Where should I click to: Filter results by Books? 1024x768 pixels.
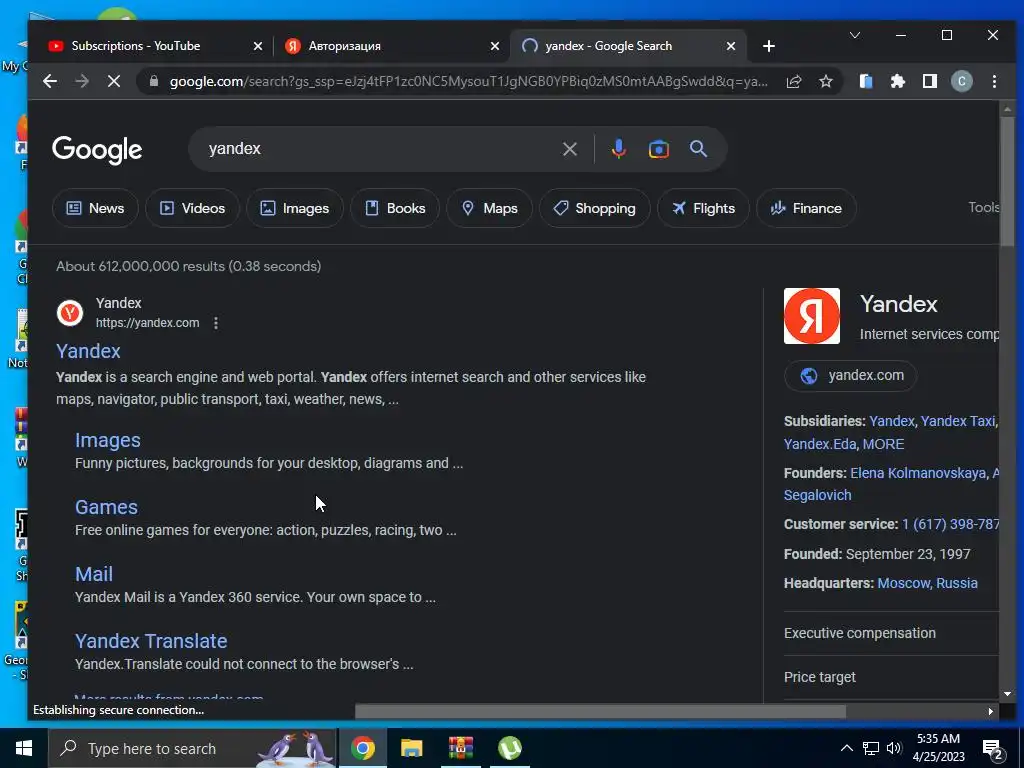[x=395, y=208]
